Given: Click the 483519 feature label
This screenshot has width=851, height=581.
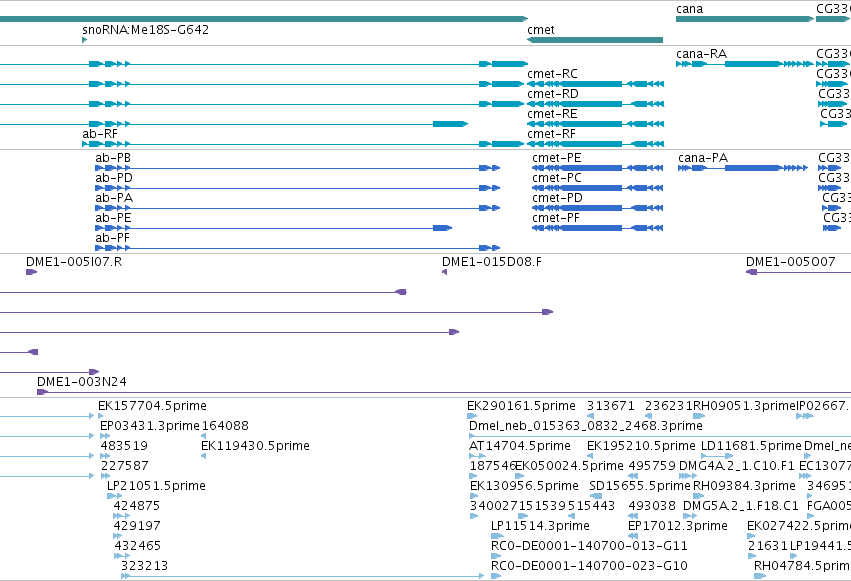Looking at the screenshot, I should [x=124, y=446].
